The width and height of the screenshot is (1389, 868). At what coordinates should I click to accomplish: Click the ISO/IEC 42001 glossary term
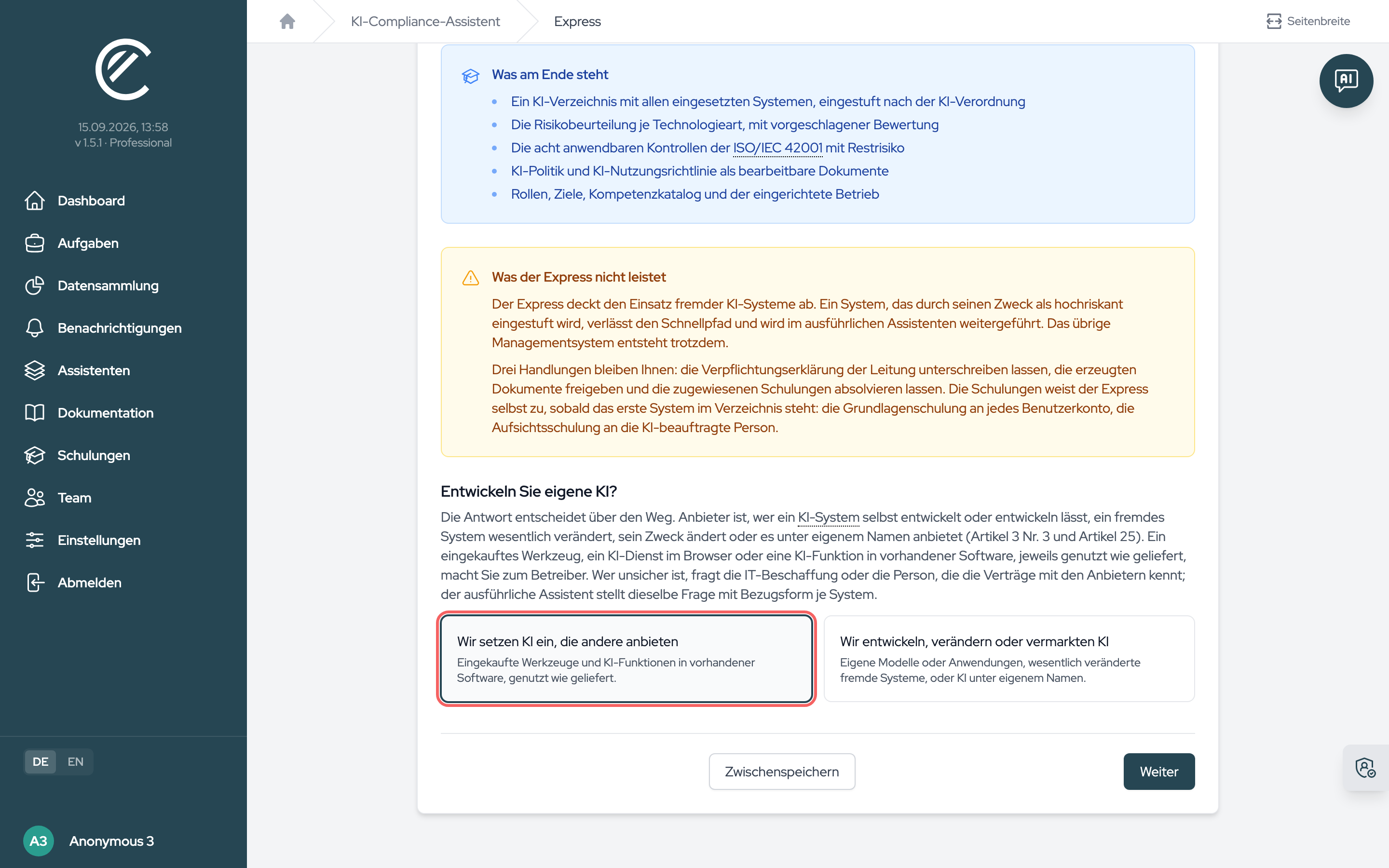pos(777,148)
